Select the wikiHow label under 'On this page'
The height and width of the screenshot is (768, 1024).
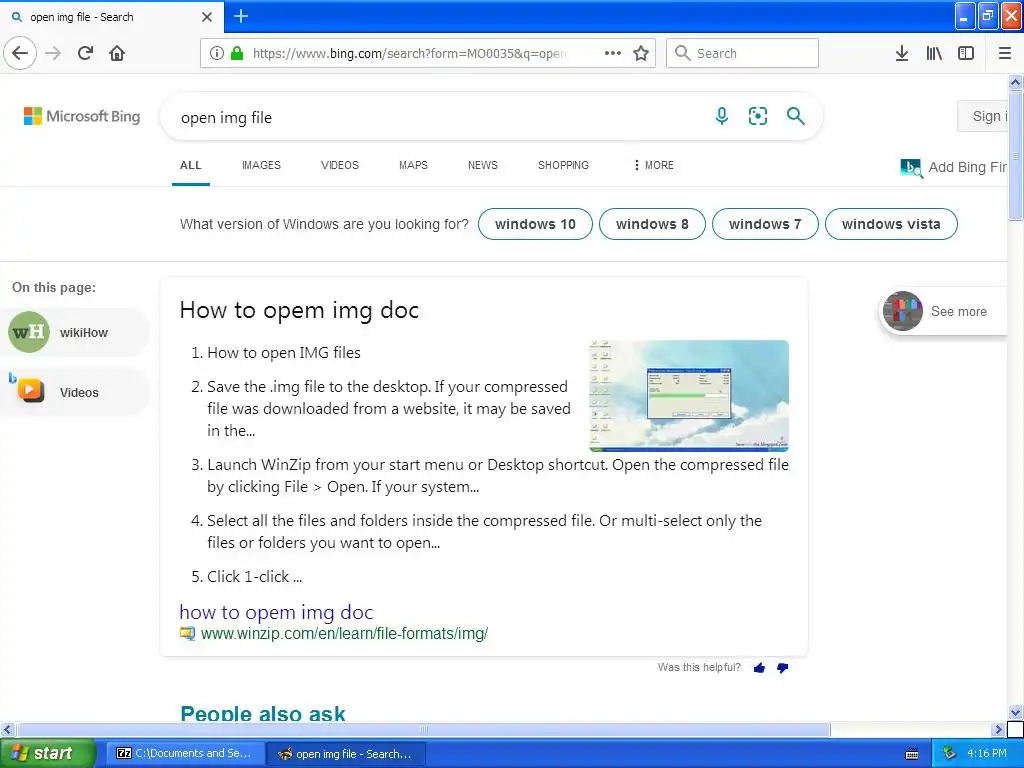tap(84, 332)
